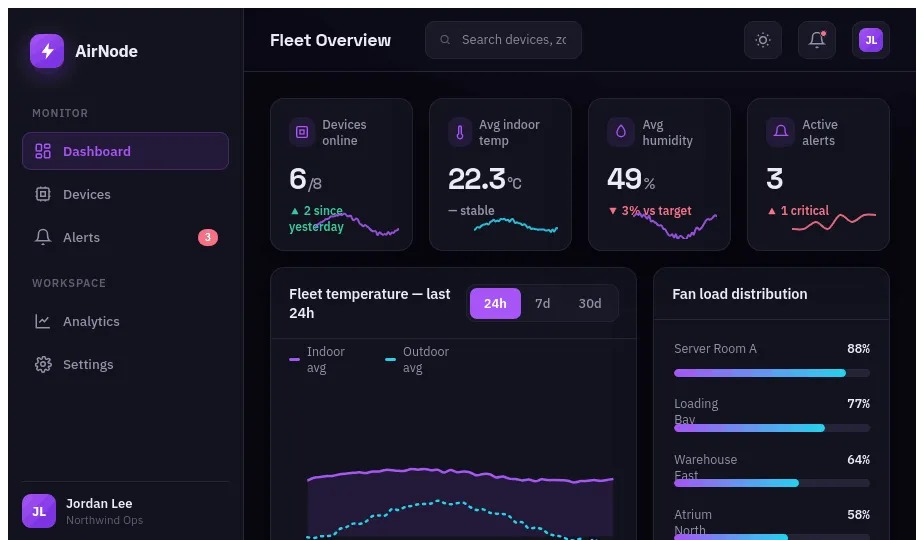This screenshot has height=540, width=924.
Task: Click the Devices chip icon in sidebar
Action: pos(43,194)
